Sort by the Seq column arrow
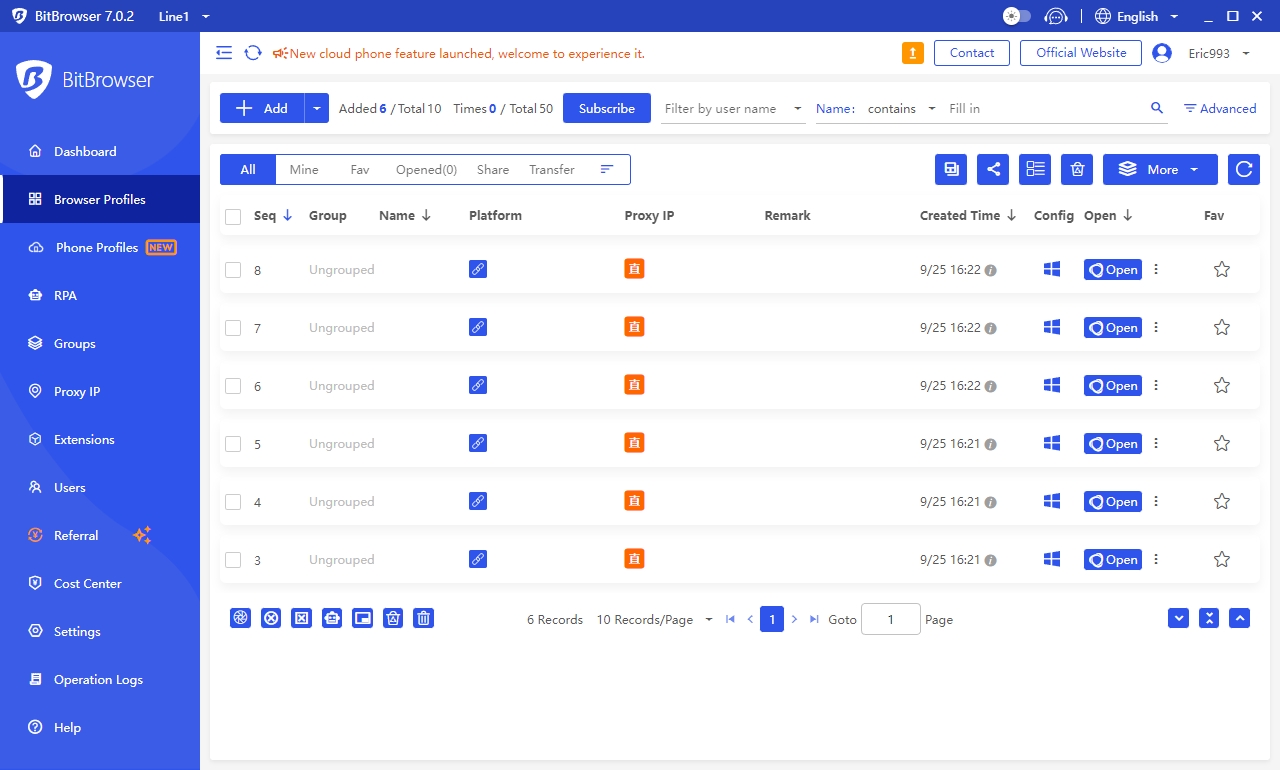The width and height of the screenshot is (1280, 770). (x=288, y=215)
